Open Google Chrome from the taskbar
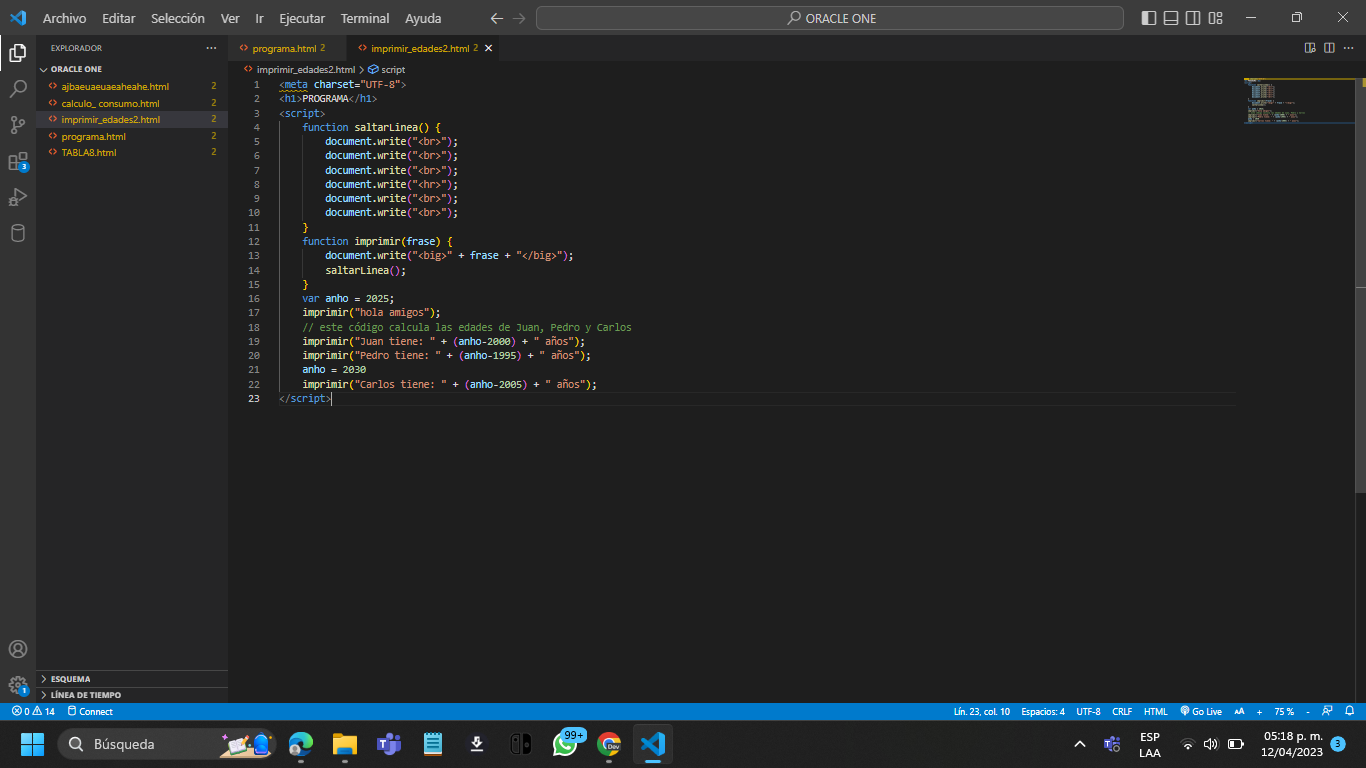The height and width of the screenshot is (768, 1366). 609,744
